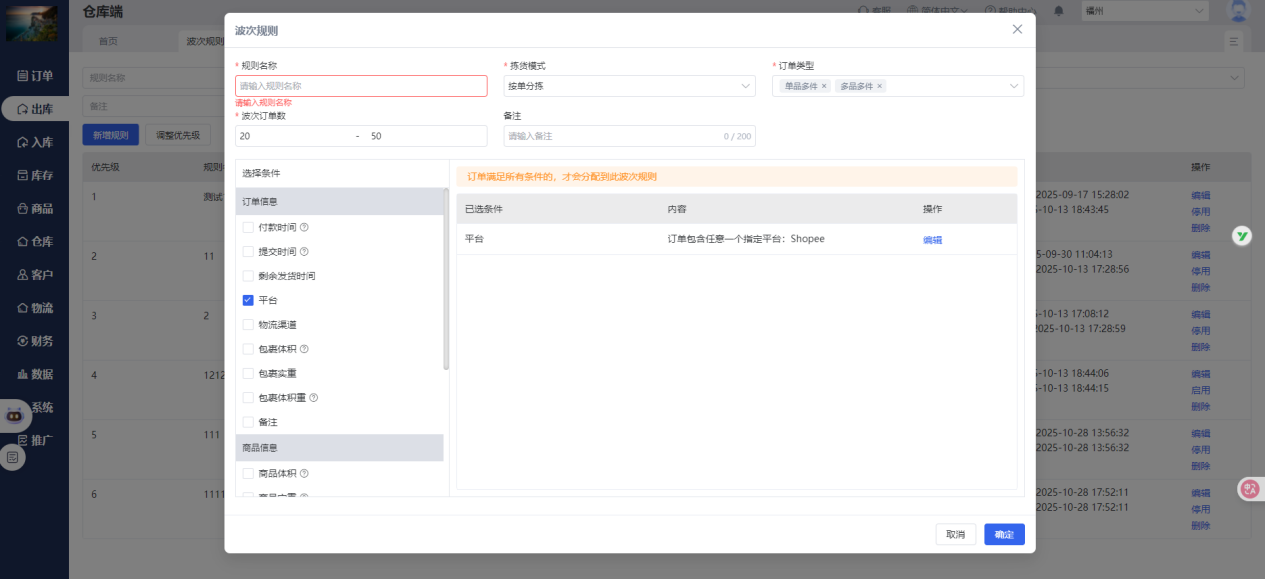
Task: Click the help icon beside 商品体积
Action: pyautogui.click(x=304, y=474)
